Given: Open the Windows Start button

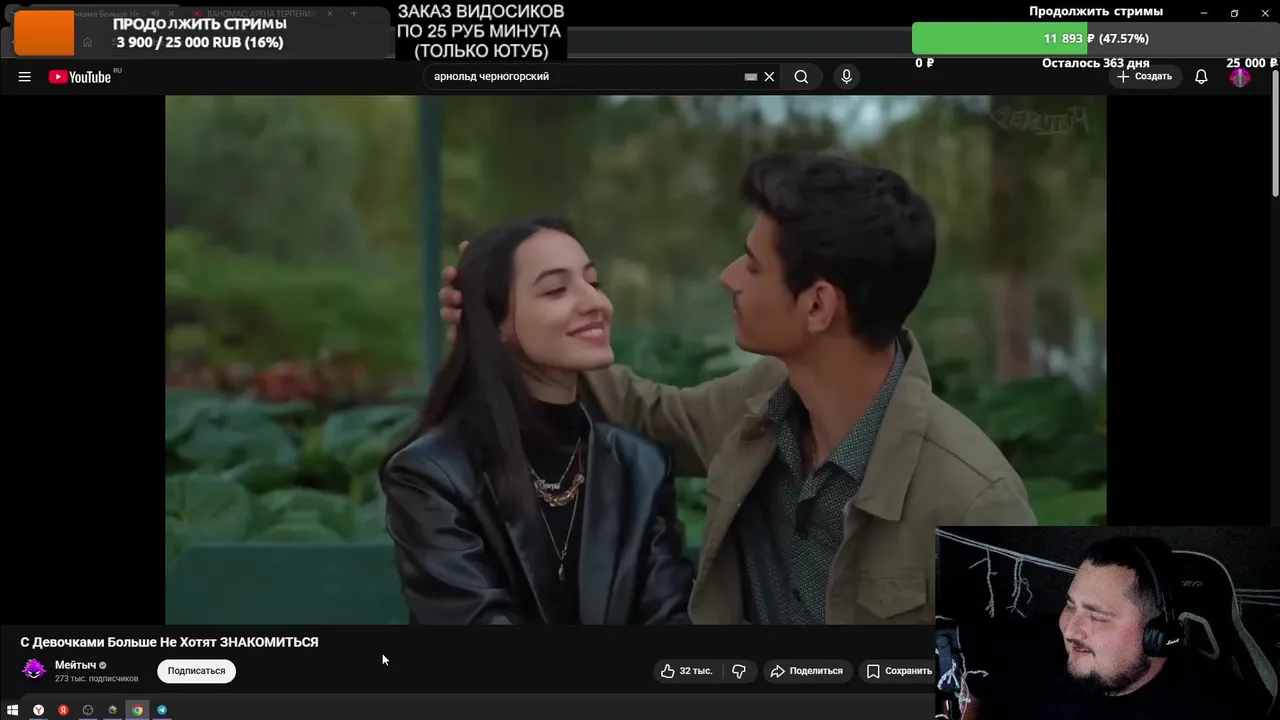Looking at the screenshot, I should 13,710.
